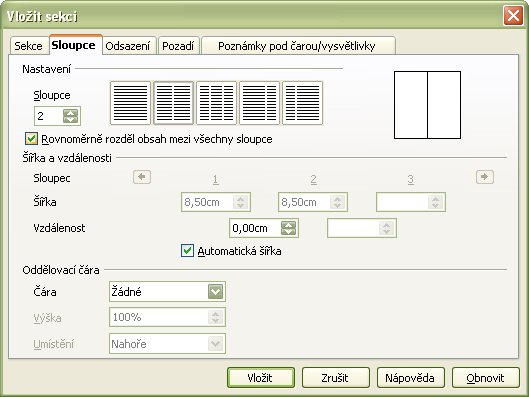Adjust the Vzdálenost spacing spinner arrows
Viewport: 529px width, 397px height.
pyautogui.click(x=288, y=228)
